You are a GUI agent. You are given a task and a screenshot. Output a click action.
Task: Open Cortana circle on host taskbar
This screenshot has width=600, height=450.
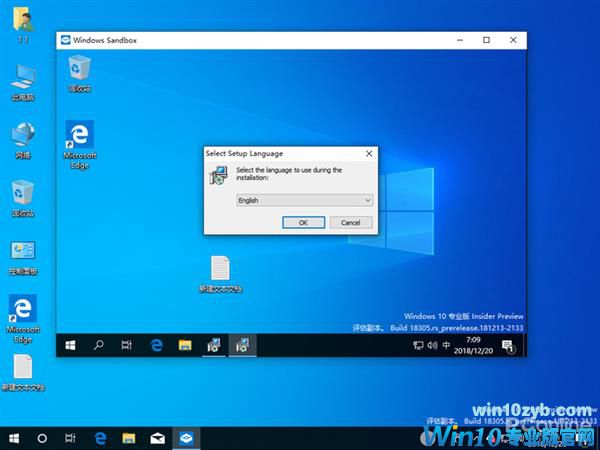click(x=42, y=438)
